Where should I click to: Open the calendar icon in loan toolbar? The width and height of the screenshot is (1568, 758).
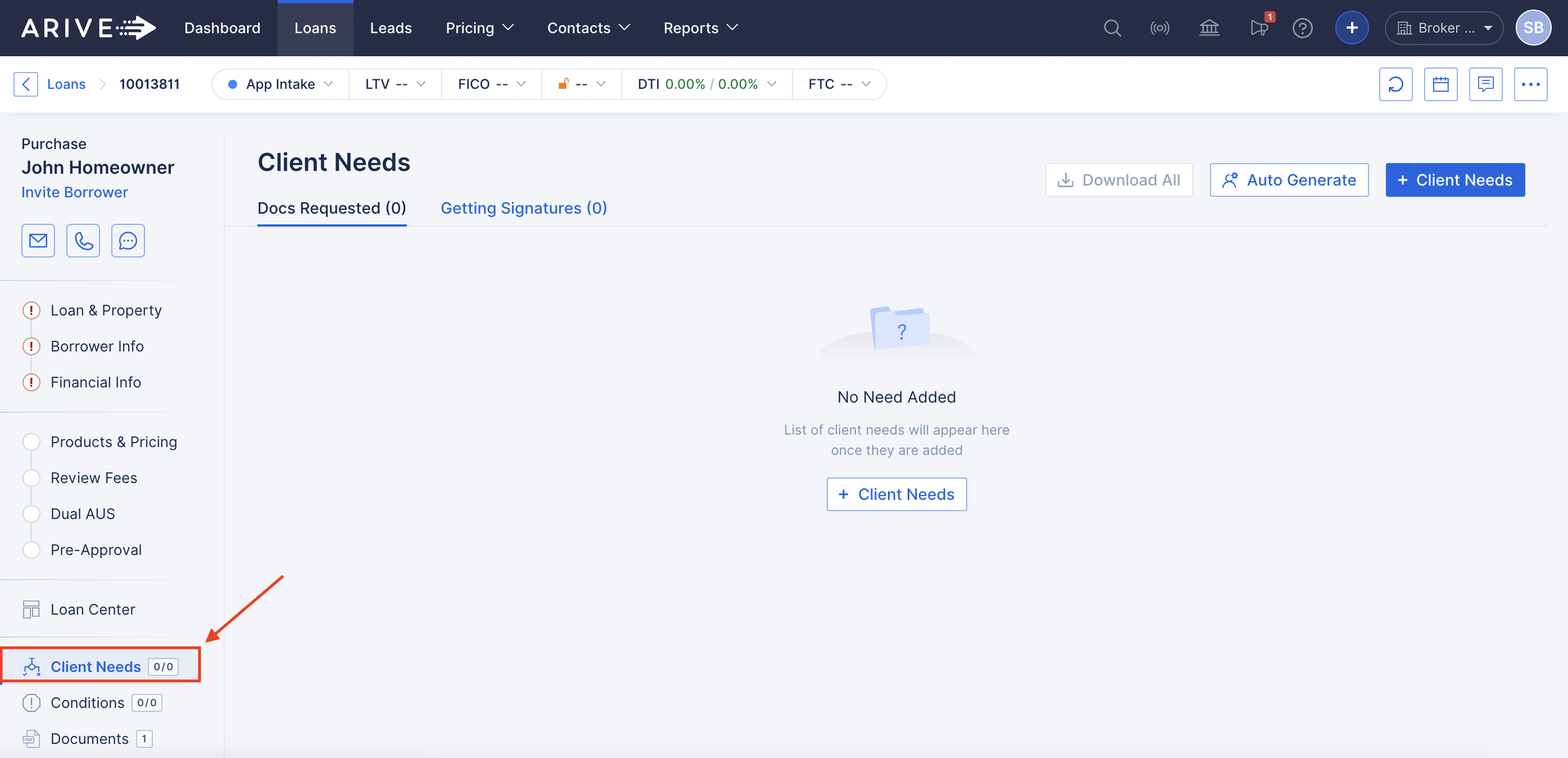1440,84
